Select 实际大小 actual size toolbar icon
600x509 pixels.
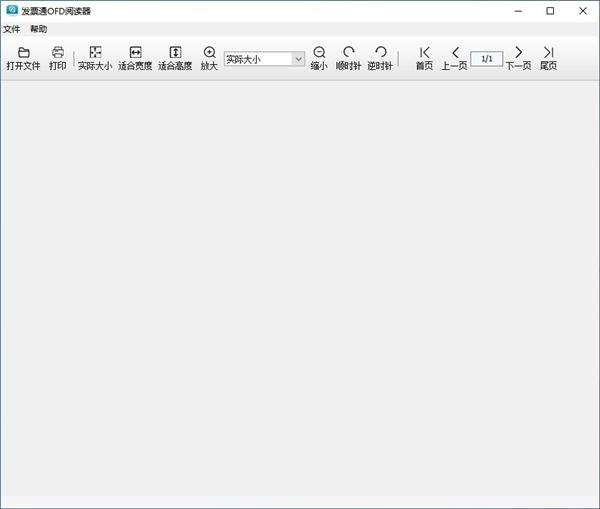coord(95,52)
